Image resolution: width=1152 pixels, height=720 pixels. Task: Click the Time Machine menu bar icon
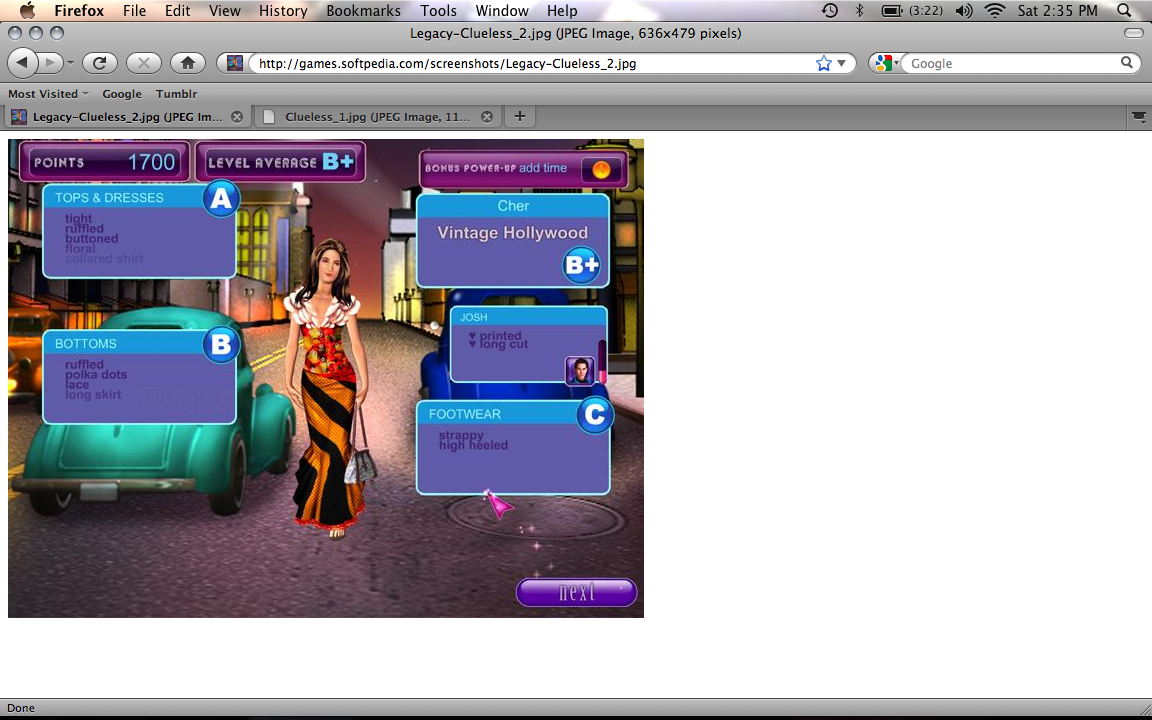829,10
